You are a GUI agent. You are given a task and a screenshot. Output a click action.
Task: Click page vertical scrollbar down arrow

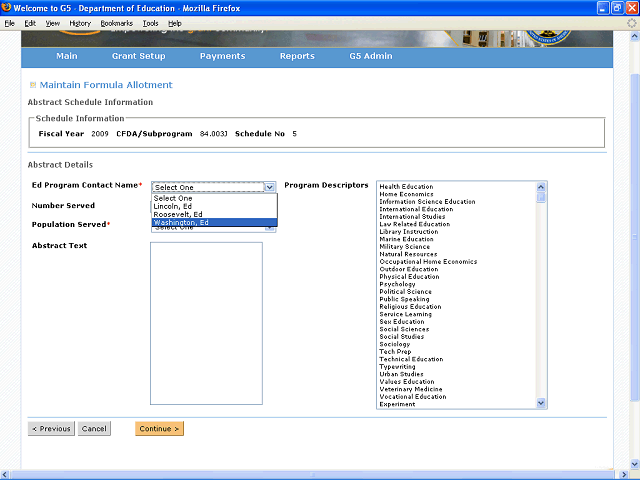tap(635, 464)
